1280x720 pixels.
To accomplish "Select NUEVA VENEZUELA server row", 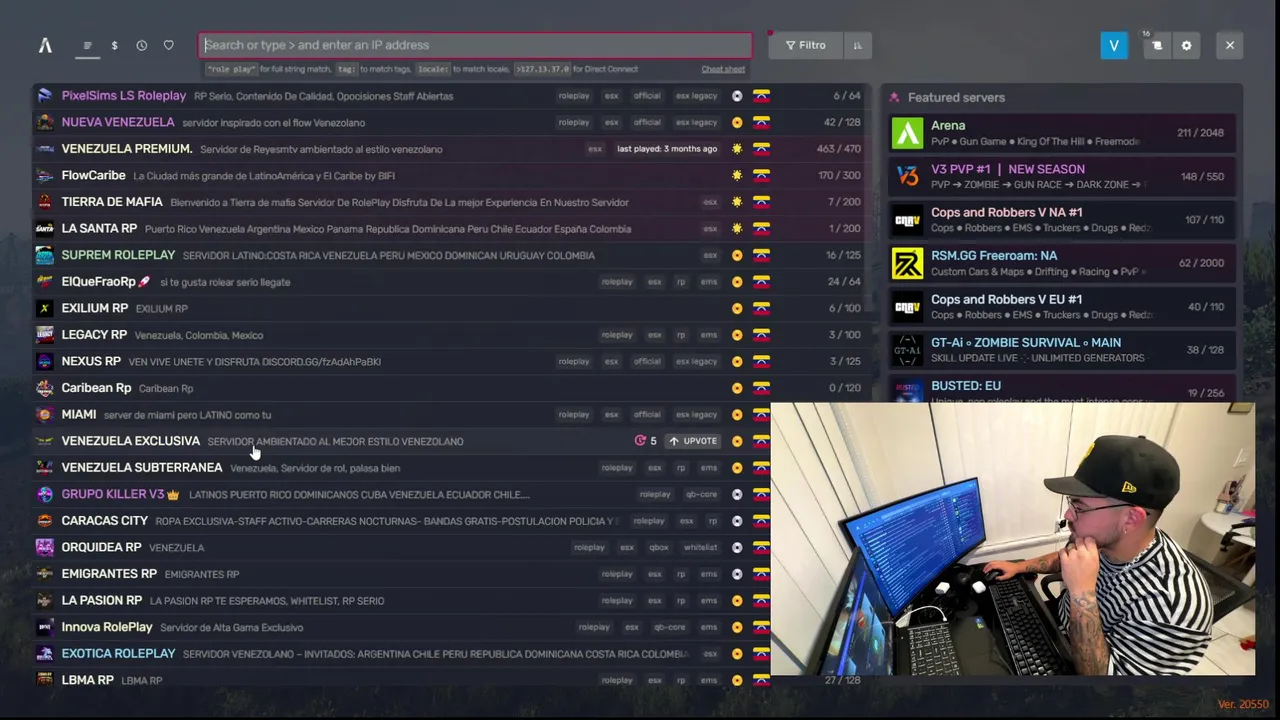I will [450, 122].
